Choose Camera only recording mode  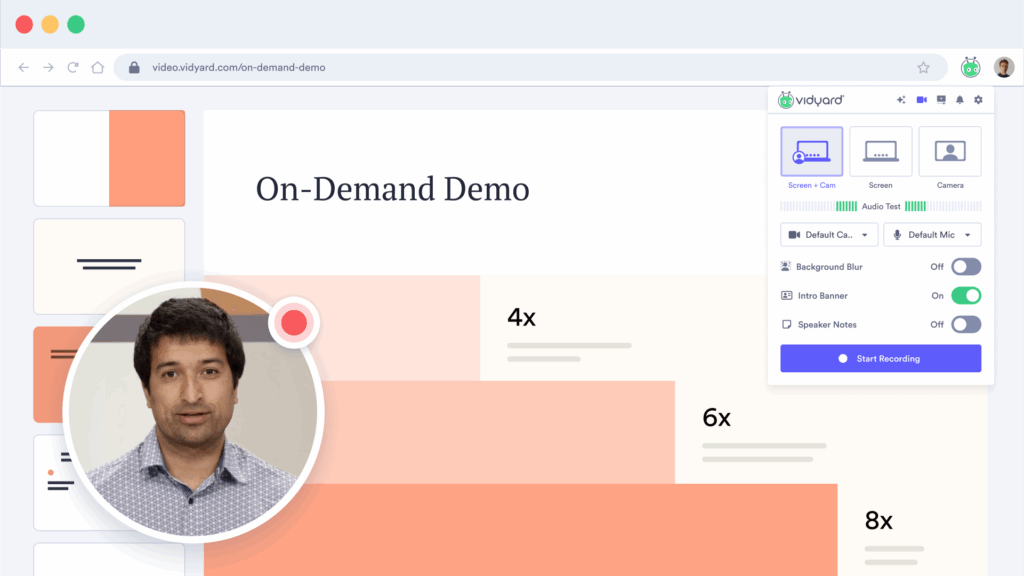pyautogui.click(x=949, y=152)
